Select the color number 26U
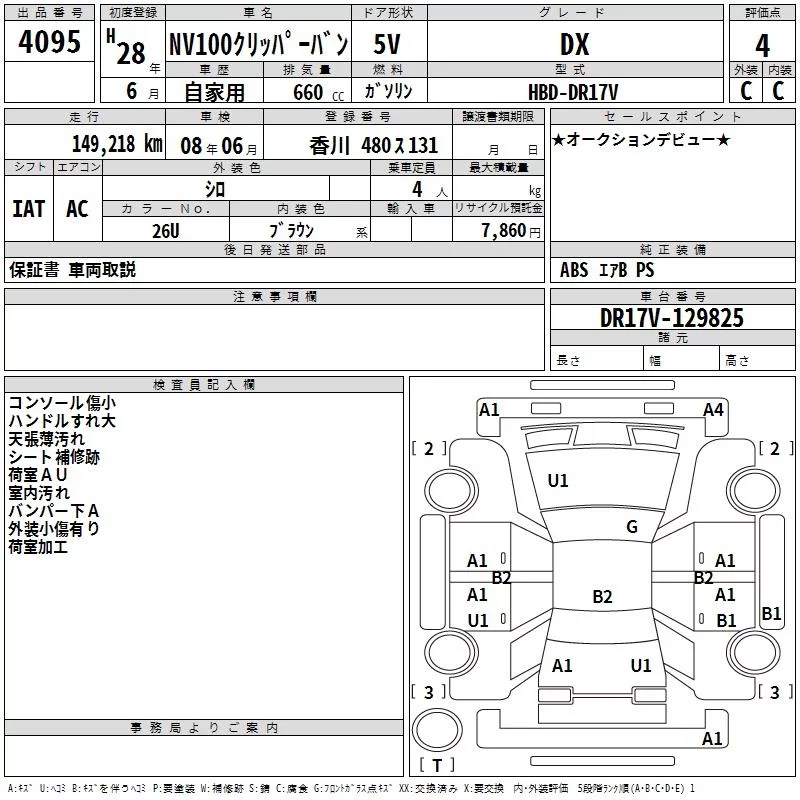Viewport: 800px width, 800px height. tap(166, 230)
